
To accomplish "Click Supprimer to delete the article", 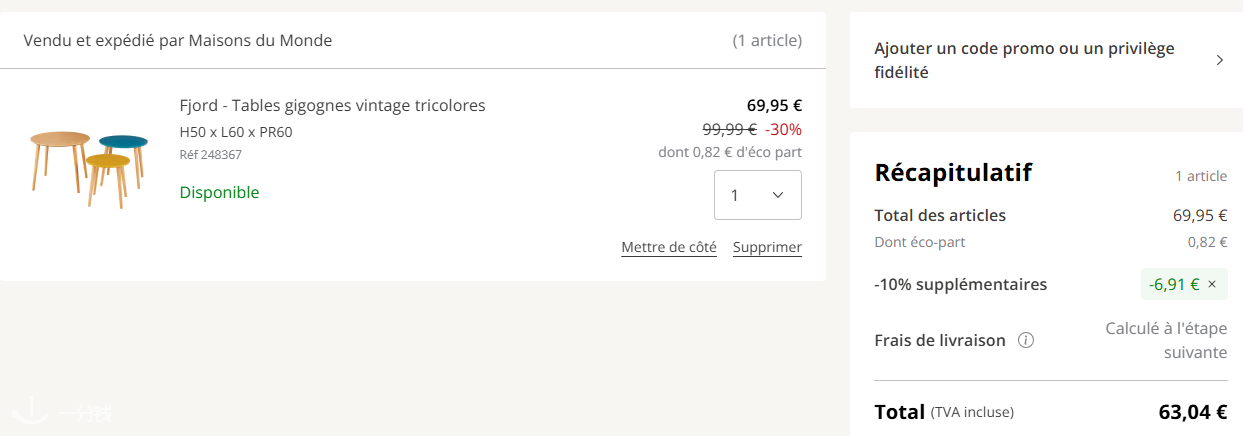I will pyautogui.click(x=767, y=247).
